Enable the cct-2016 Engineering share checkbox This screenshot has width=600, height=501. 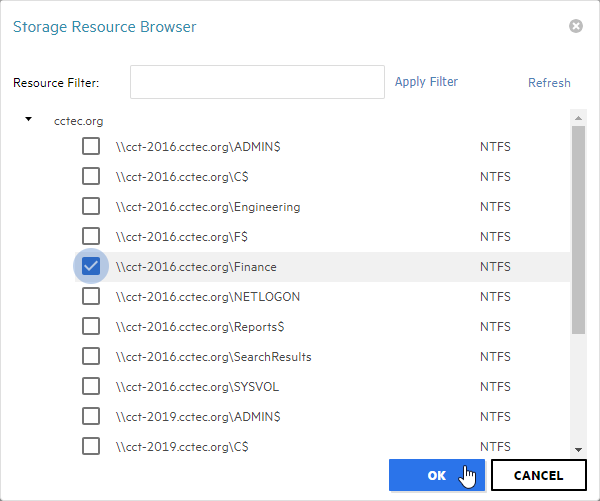[x=91, y=207]
